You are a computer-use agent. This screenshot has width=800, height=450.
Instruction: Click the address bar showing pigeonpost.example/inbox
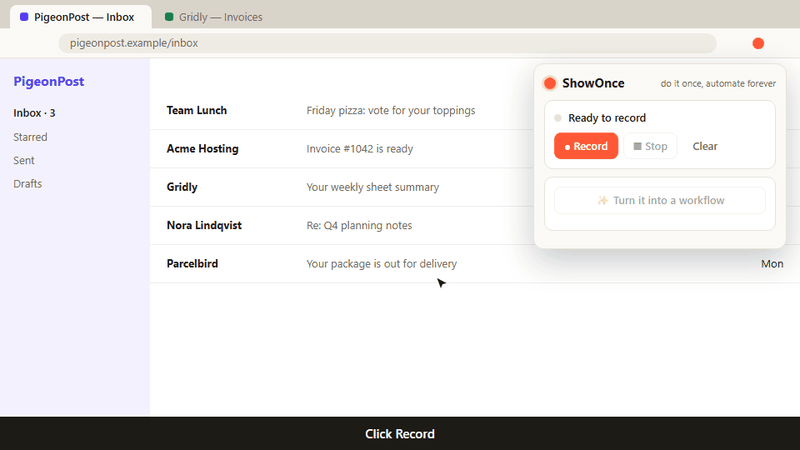[387, 43]
